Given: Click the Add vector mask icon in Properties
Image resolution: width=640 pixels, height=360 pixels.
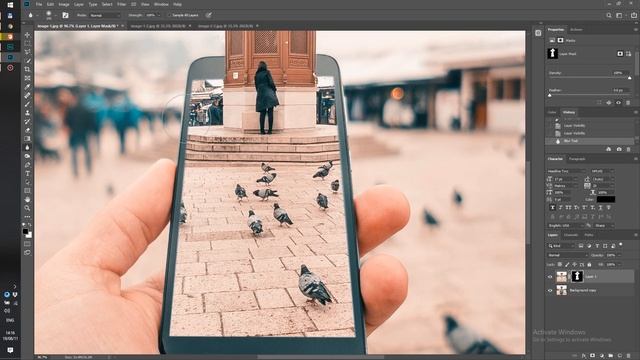Looking at the screenshot, I should coord(628,53).
